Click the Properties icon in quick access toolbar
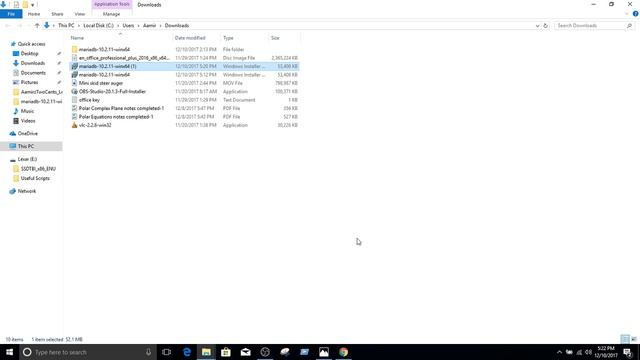 pos(16,4)
